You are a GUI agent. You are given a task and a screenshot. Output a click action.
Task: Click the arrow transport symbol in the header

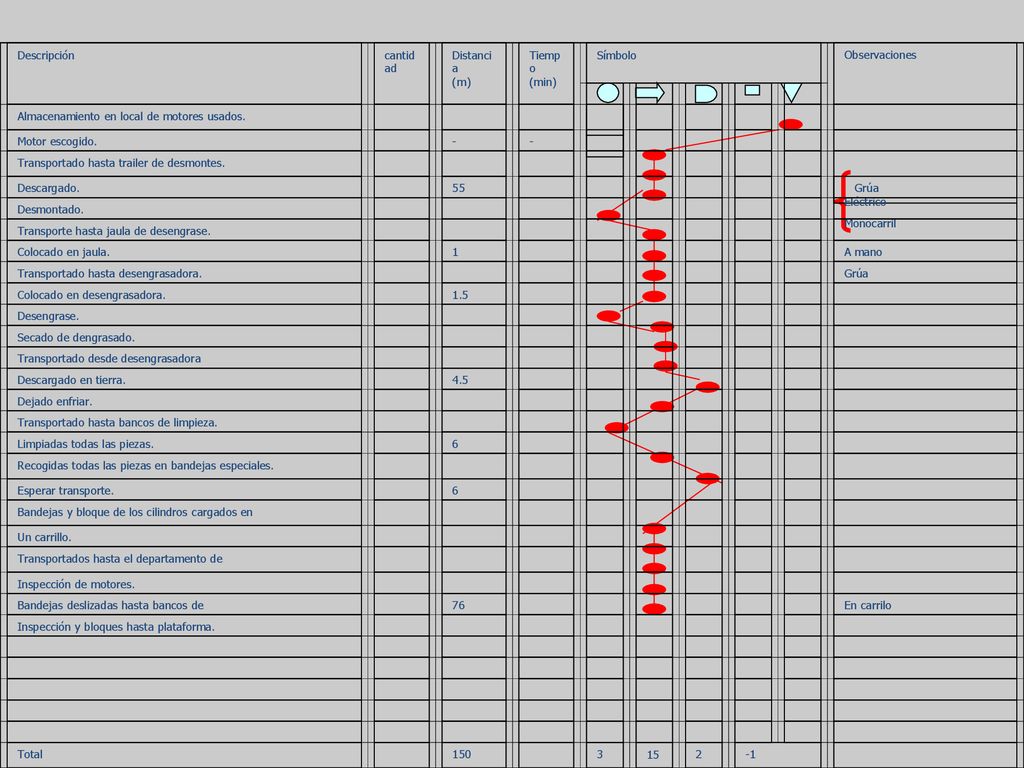[x=650, y=93]
